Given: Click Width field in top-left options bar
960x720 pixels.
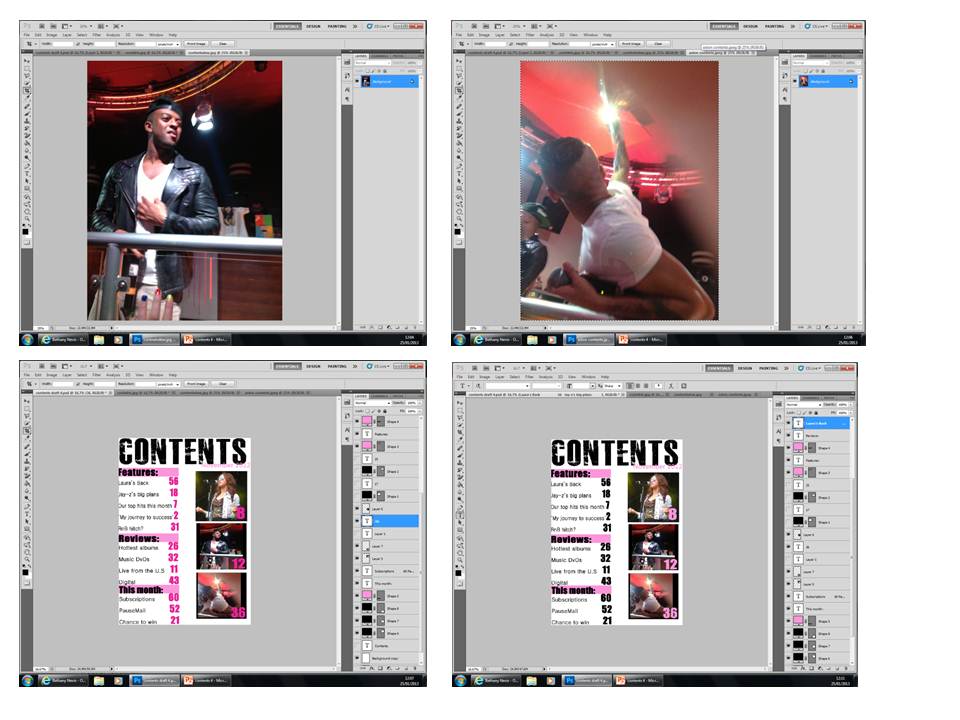Looking at the screenshot, I should (x=63, y=44).
